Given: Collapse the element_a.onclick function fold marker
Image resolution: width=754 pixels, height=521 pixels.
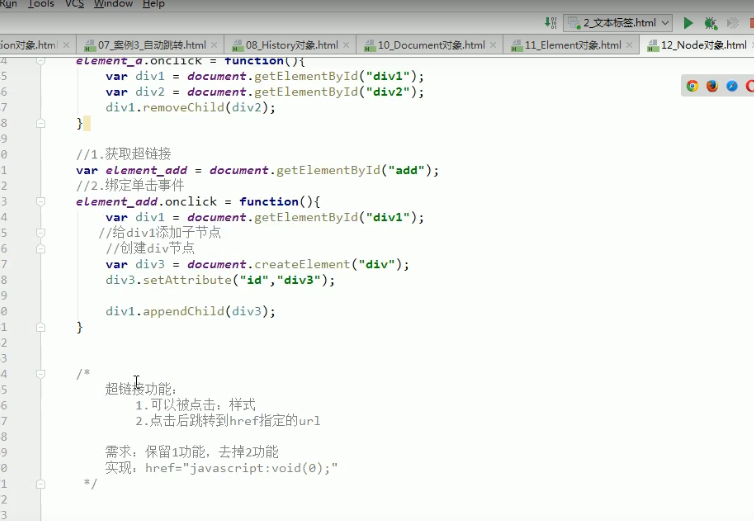Looking at the screenshot, I should point(40,61).
